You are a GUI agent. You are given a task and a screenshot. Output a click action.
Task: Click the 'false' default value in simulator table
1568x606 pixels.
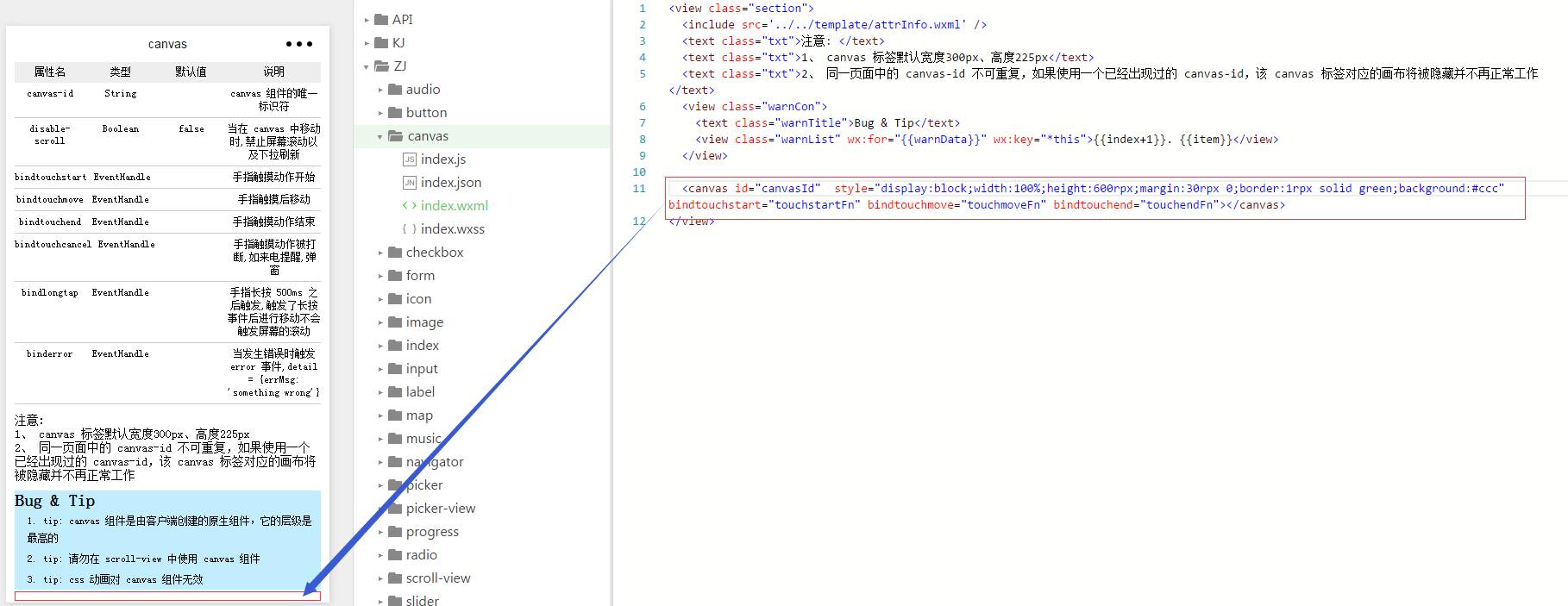[191, 128]
